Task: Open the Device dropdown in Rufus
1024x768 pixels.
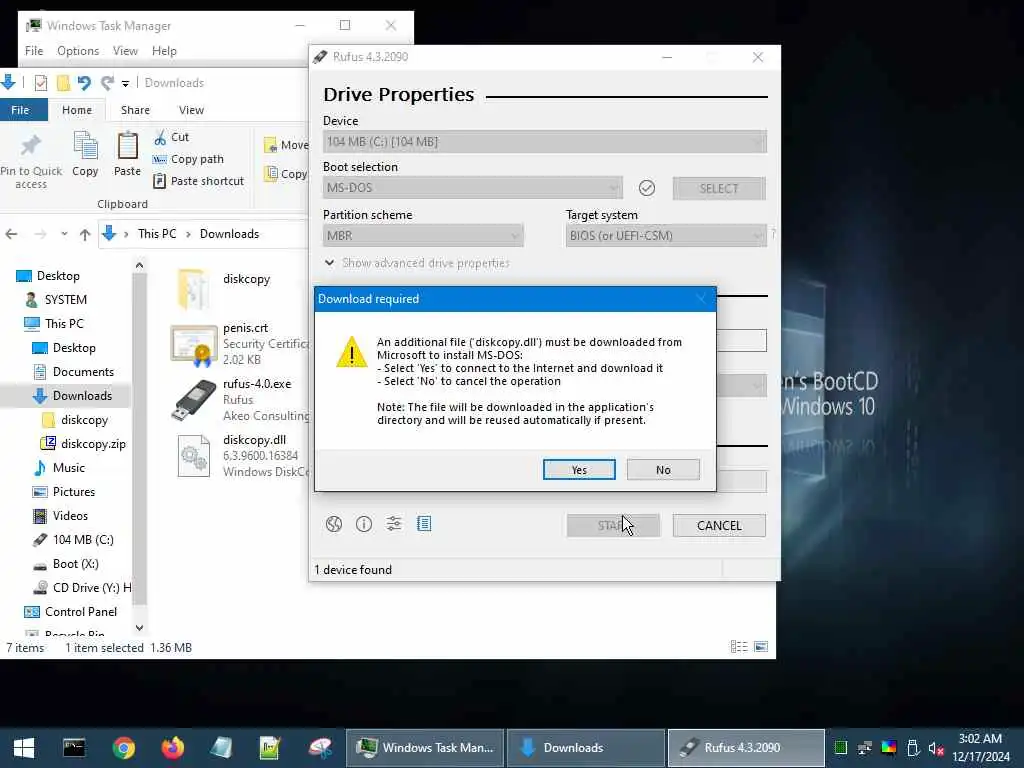Action: tap(545, 142)
